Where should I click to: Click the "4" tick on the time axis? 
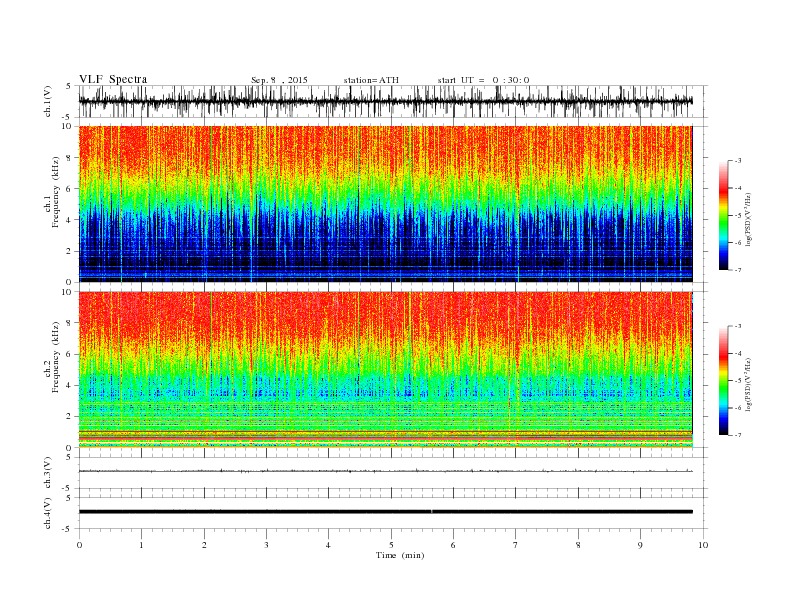tap(329, 545)
